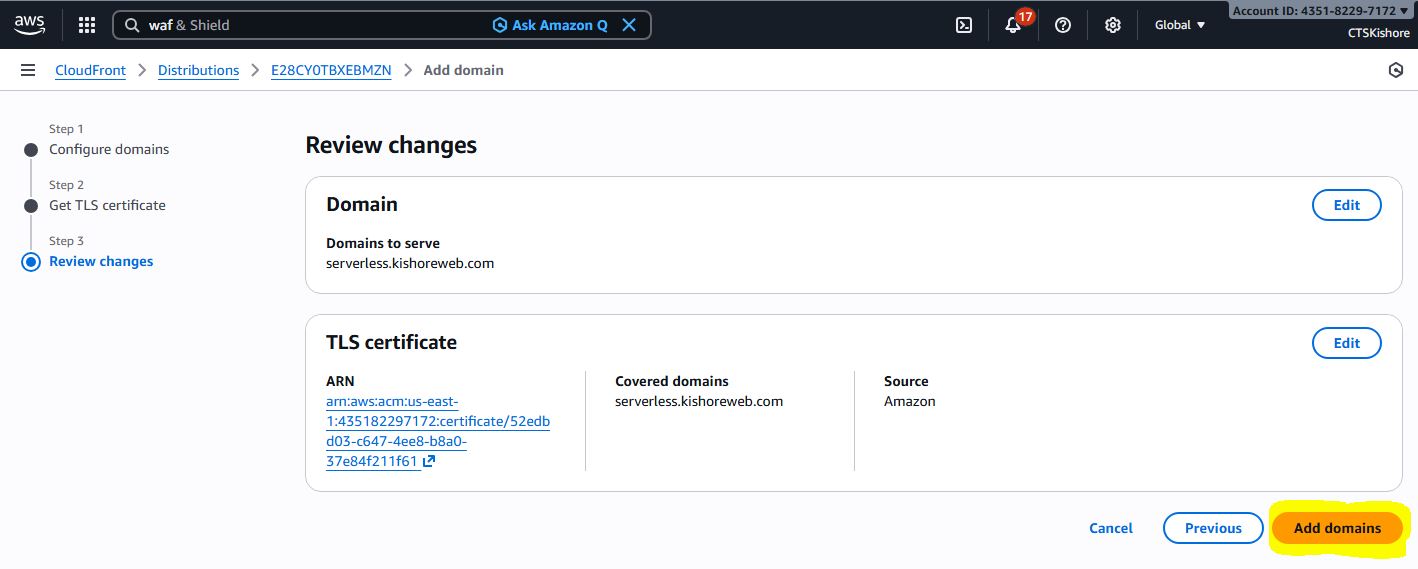1418x569 pixels.
Task: Navigate to Distributions breadcrumb
Action: pyautogui.click(x=198, y=70)
